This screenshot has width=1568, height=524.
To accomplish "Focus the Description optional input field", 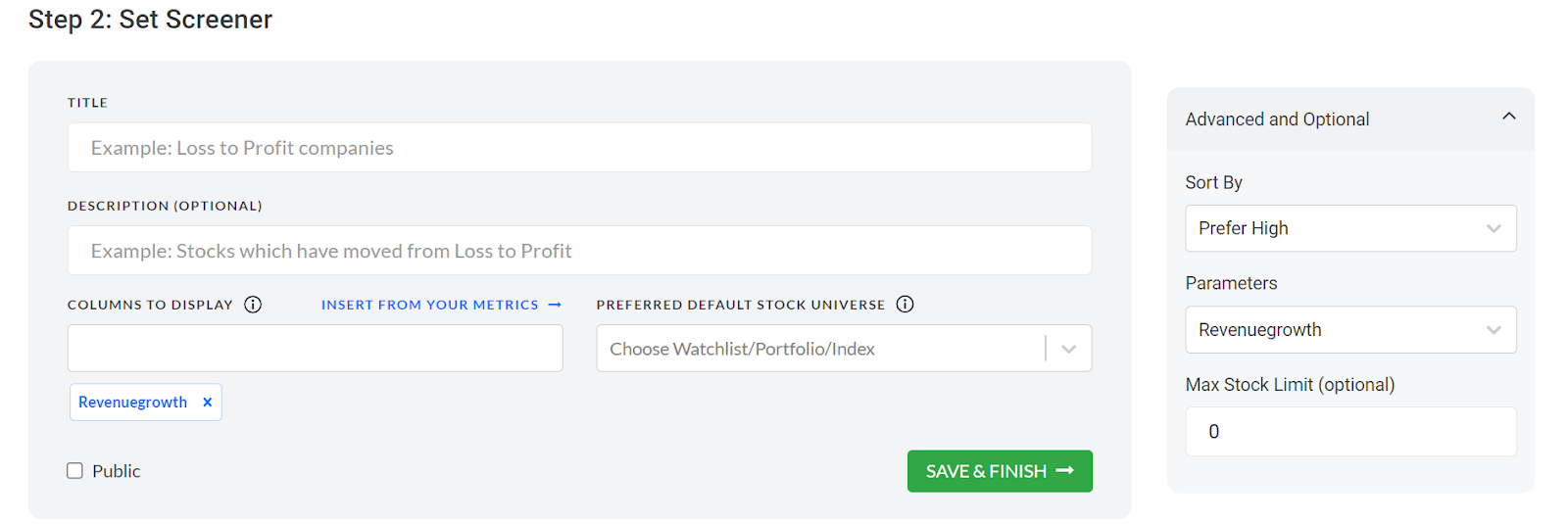I will (579, 251).
